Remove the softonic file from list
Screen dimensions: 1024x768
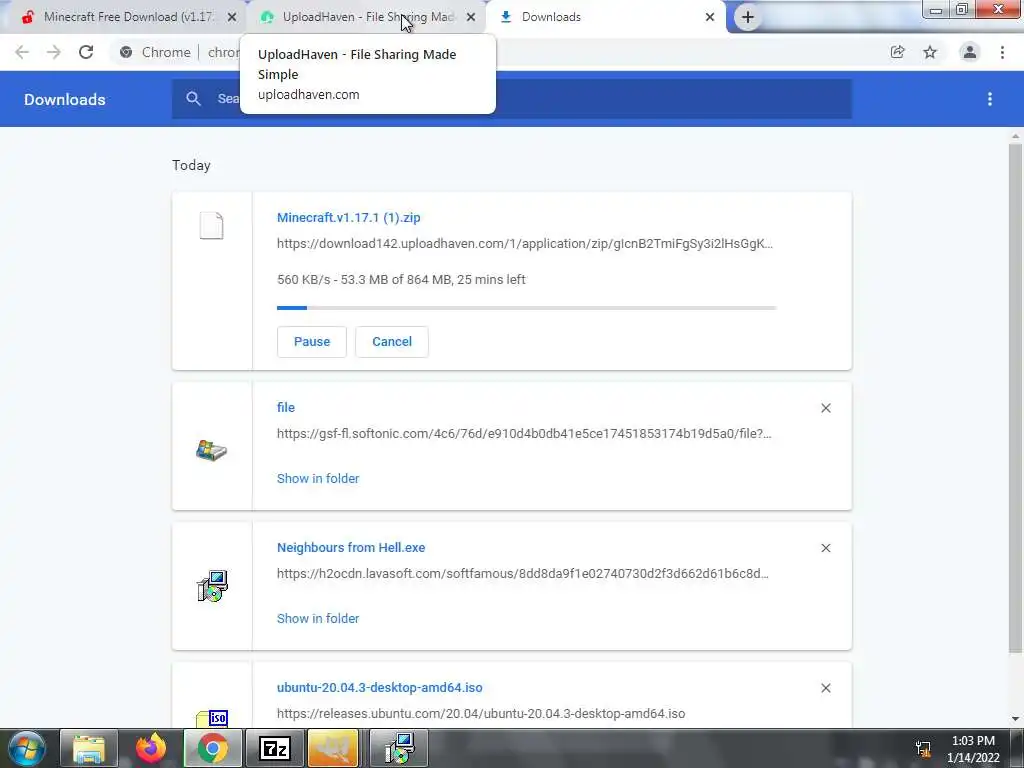point(826,408)
